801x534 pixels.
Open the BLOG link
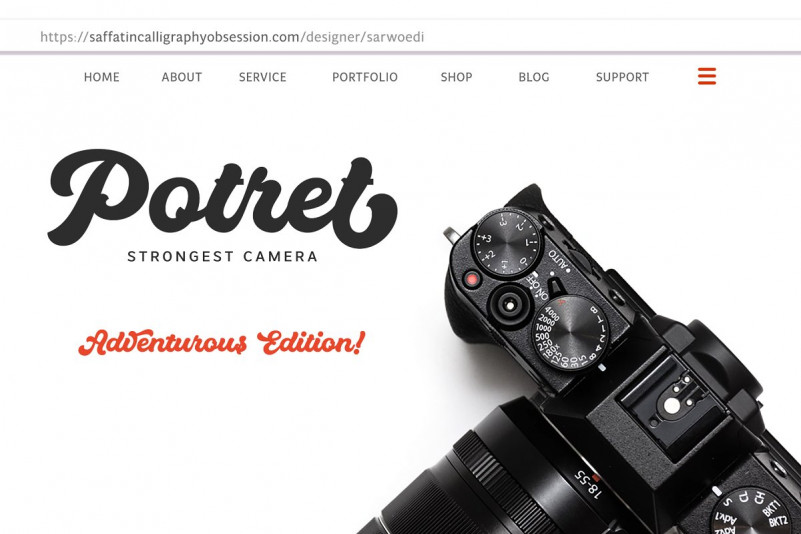tap(534, 77)
